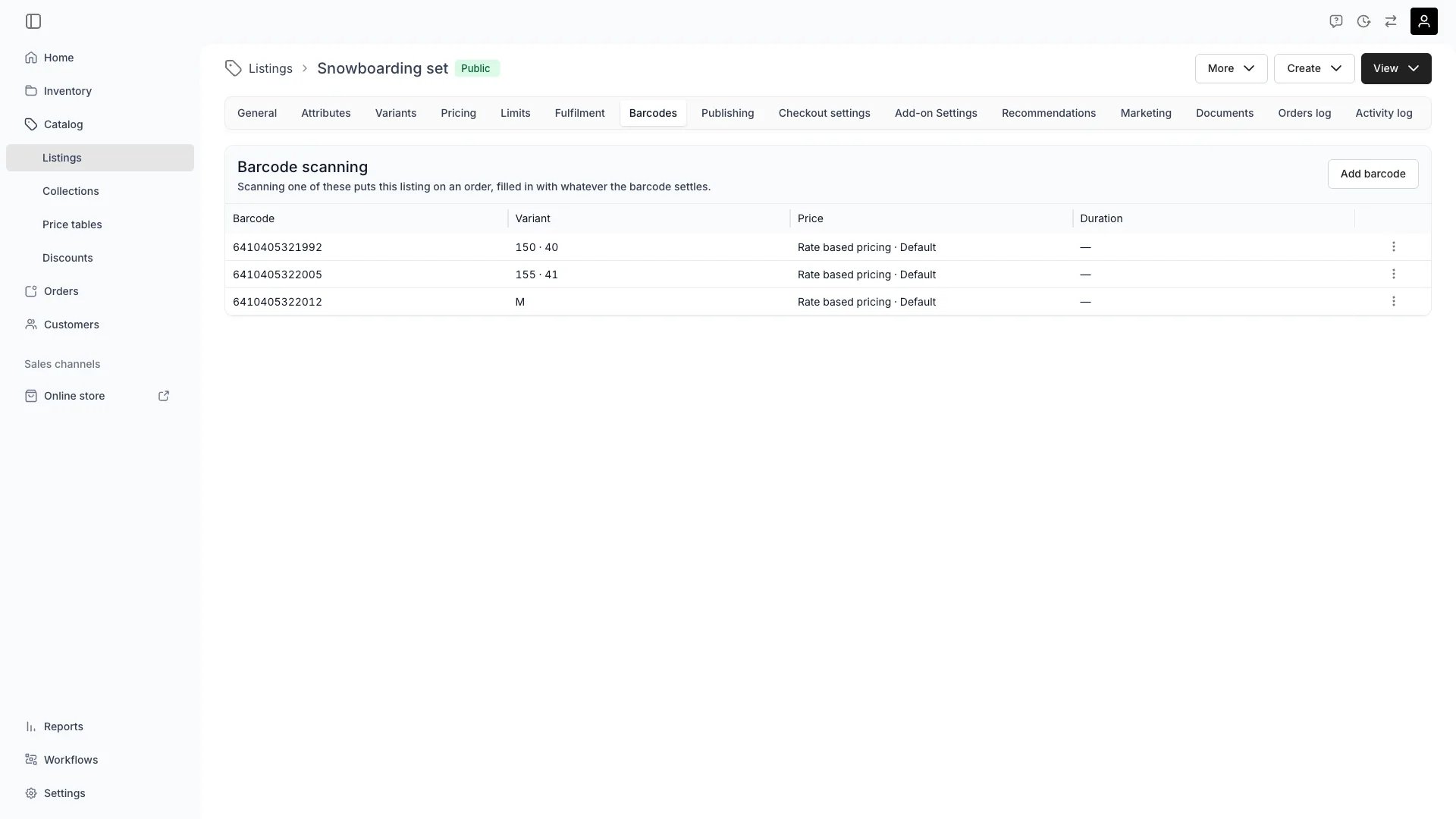Open Workflows in sidebar
The height and width of the screenshot is (819, 1456).
[100, 760]
